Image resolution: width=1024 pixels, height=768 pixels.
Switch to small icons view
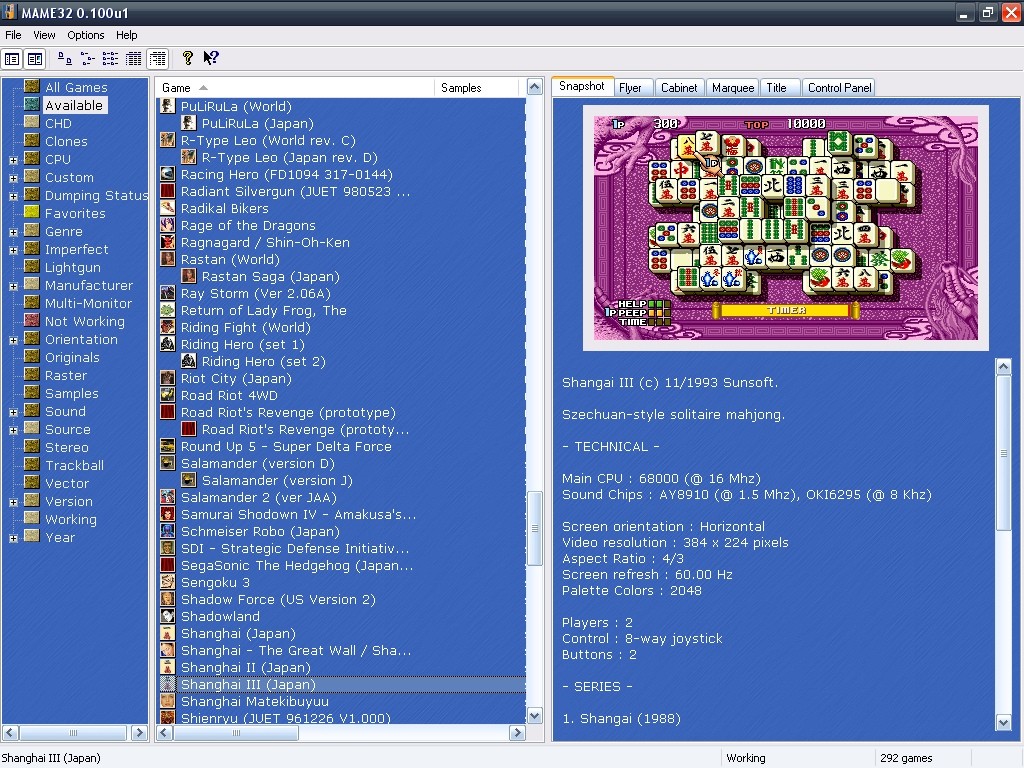pyautogui.click(x=88, y=59)
